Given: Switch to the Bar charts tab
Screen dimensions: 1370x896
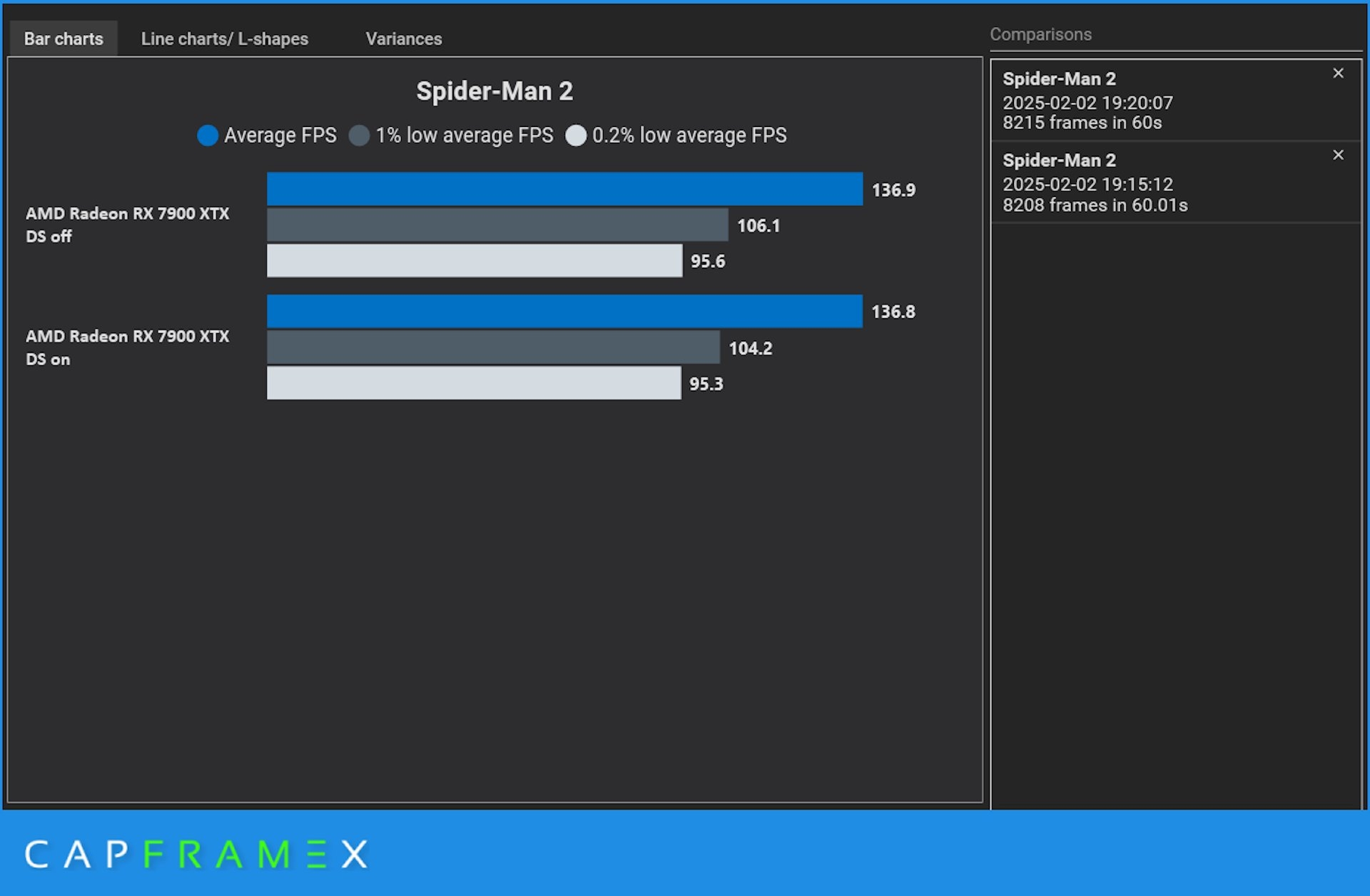Looking at the screenshot, I should pyautogui.click(x=64, y=39).
